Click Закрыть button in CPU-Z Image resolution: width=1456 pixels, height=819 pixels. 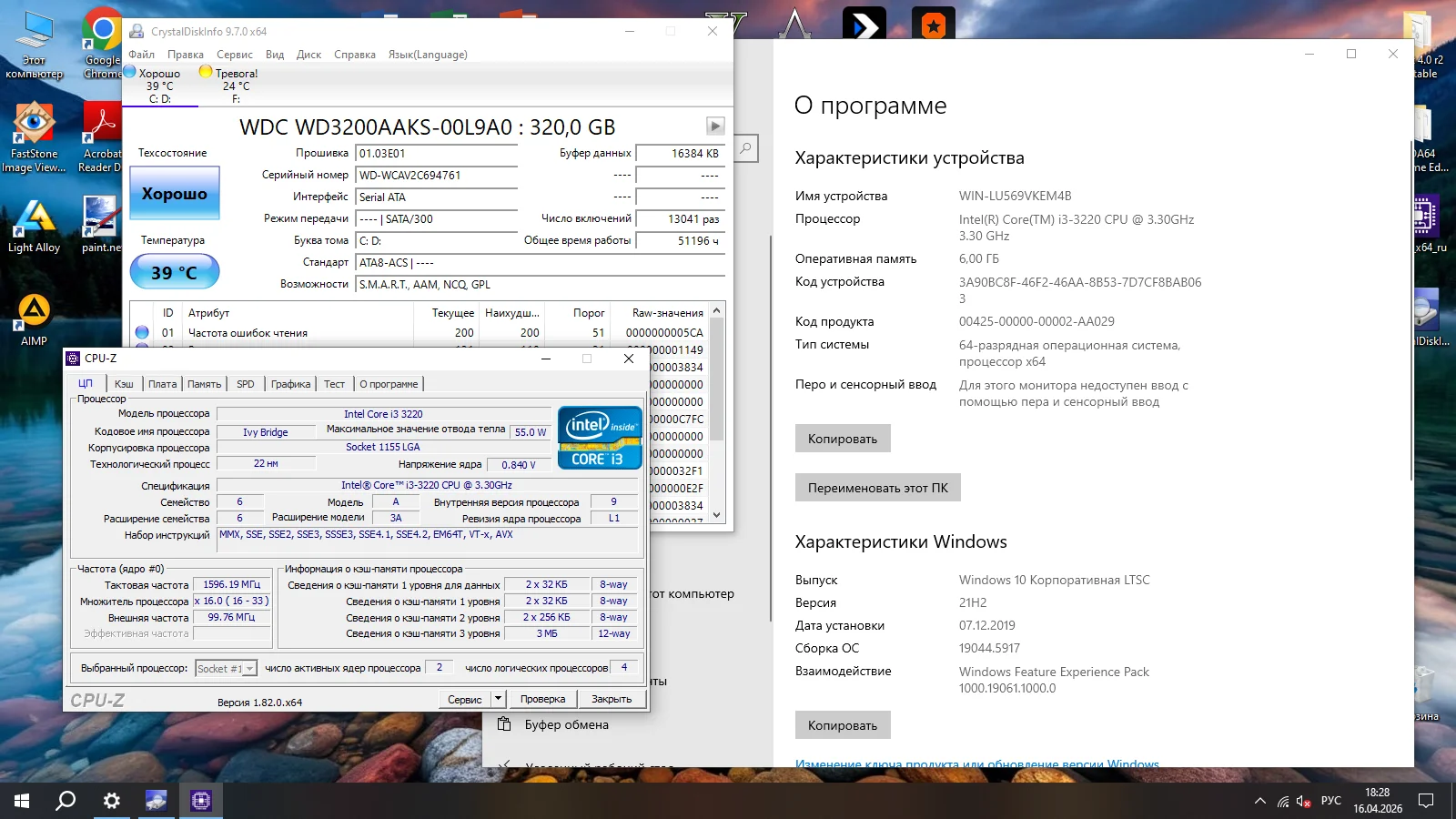[612, 699]
